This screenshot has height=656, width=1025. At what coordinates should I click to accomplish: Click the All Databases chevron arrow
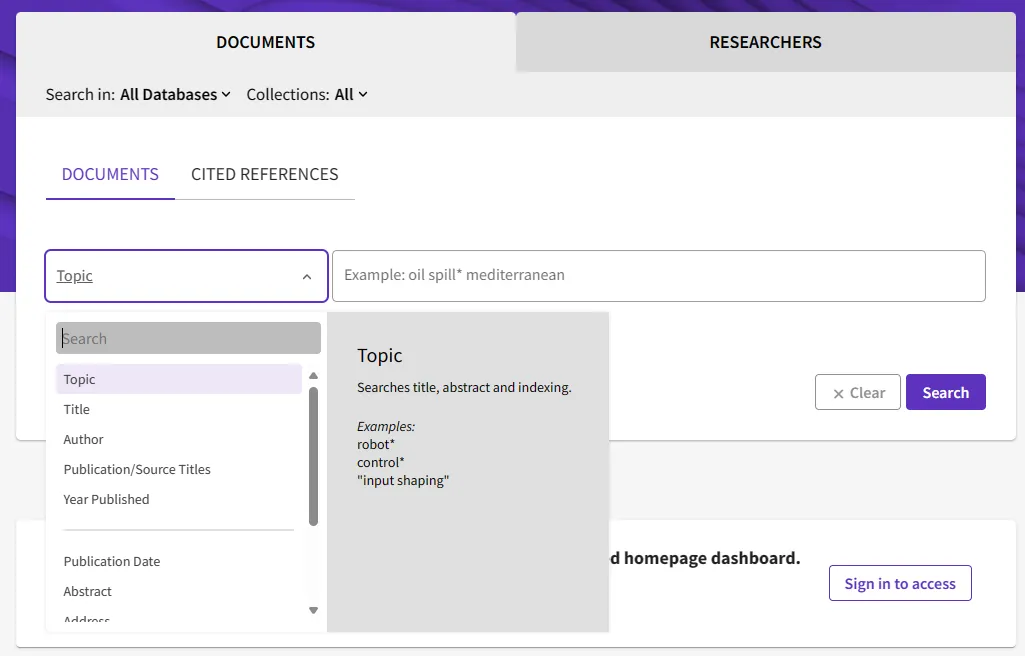coord(226,95)
